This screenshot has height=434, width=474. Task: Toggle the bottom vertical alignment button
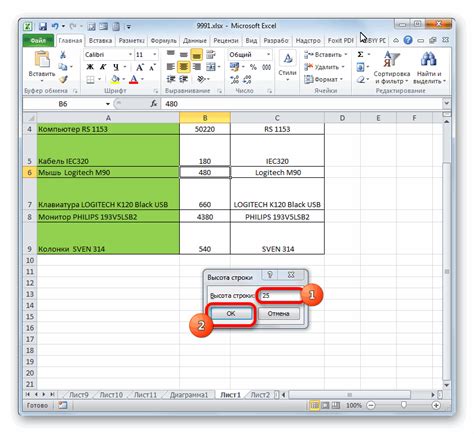197,54
